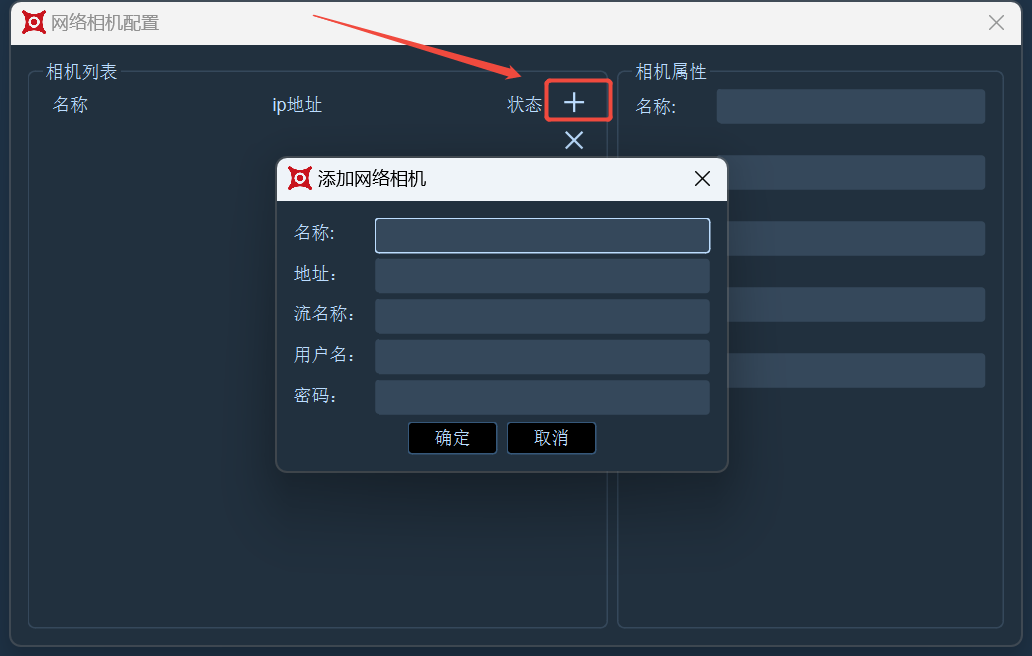The height and width of the screenshot is (656, 1032).
Task: Click the ip地址 column header
Action: tap(297, 105)
